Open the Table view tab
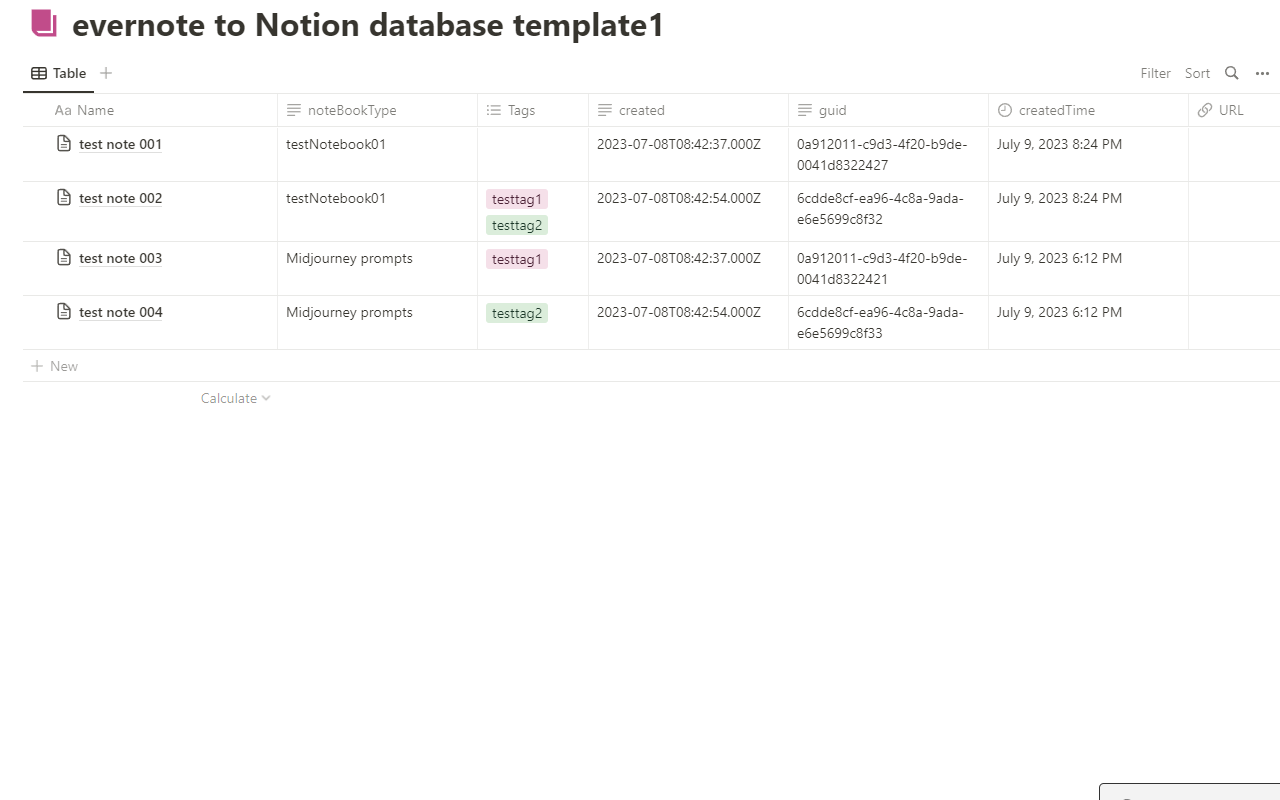The width and height of the screenshot is (1280, 800). pos(59,73)
